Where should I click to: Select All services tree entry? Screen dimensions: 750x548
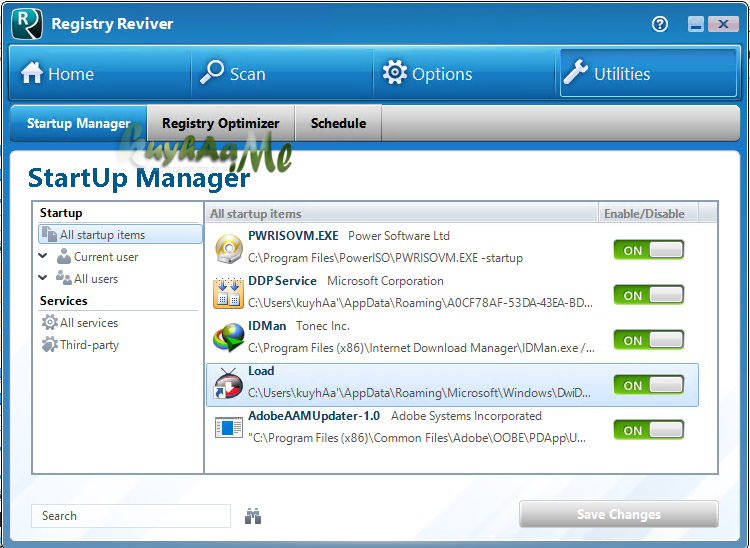point(88,323)
